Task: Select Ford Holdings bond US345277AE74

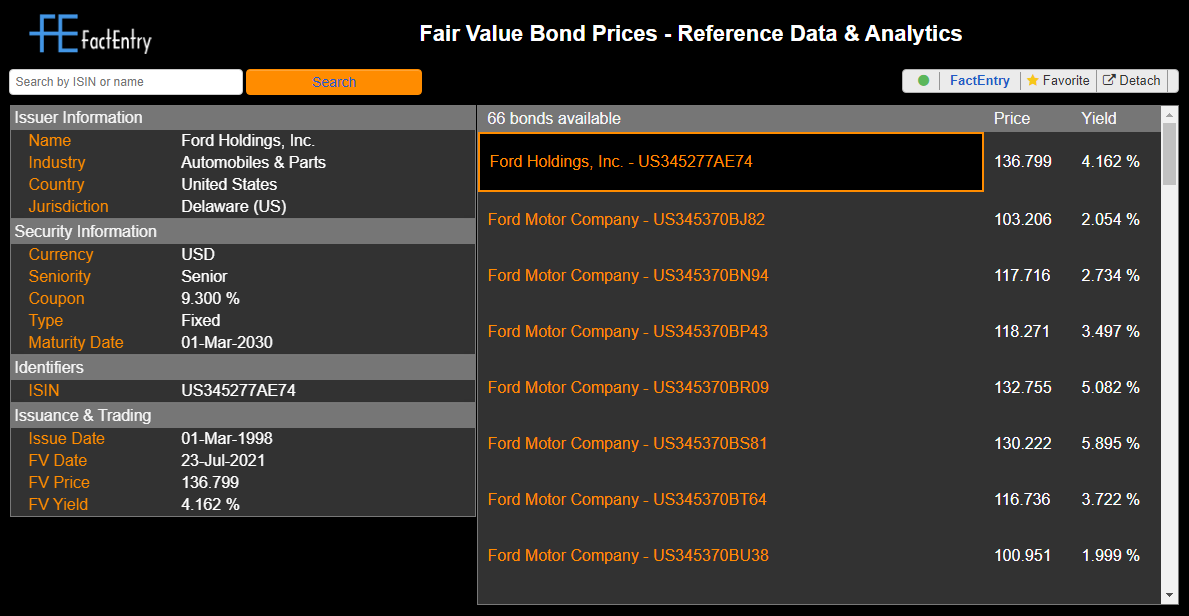Action: click(x=731, y=162)
